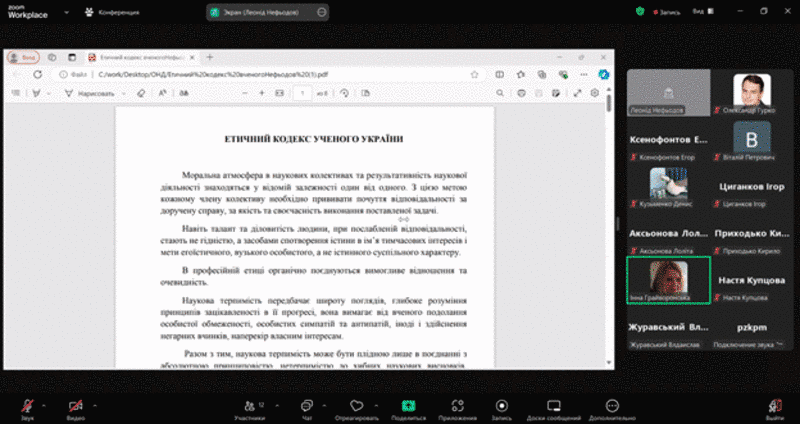Expand highlight color dropdown arrow

pyautogui.click(x=48, y=93)
